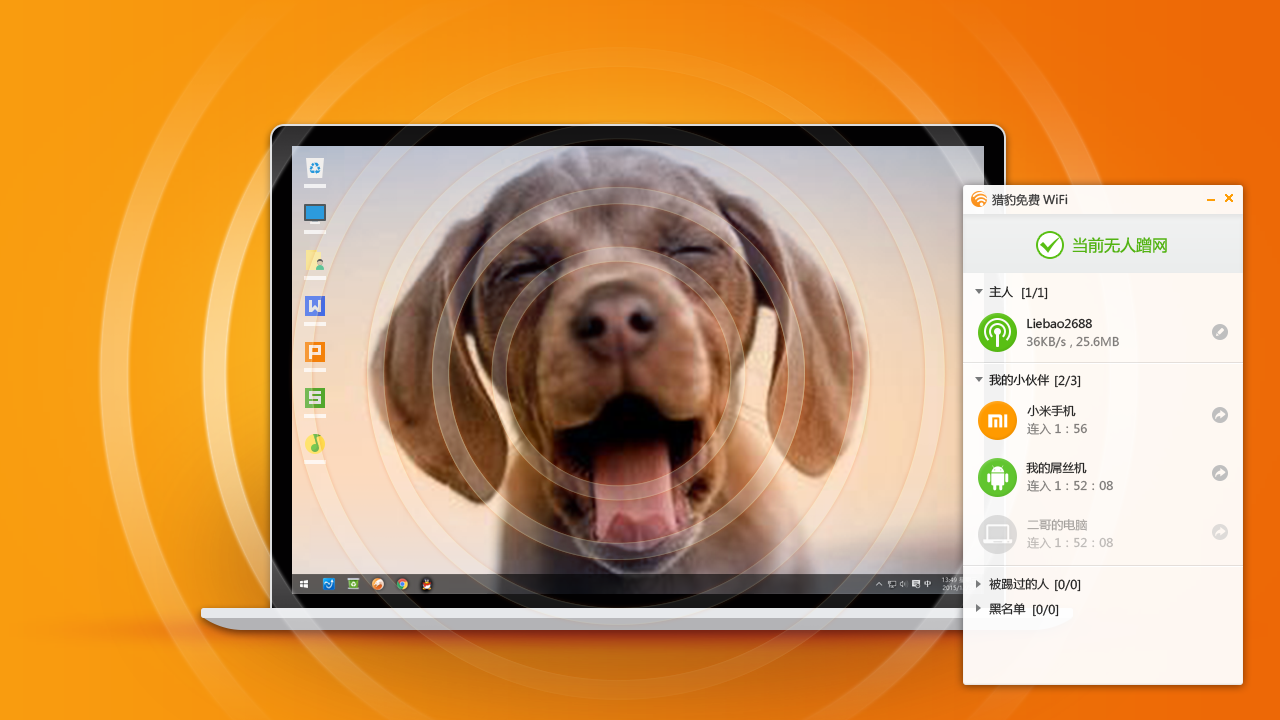Open the computer monitor desktop icon
The height and width of the screenshot is (720, 1280).
point(315,213)
